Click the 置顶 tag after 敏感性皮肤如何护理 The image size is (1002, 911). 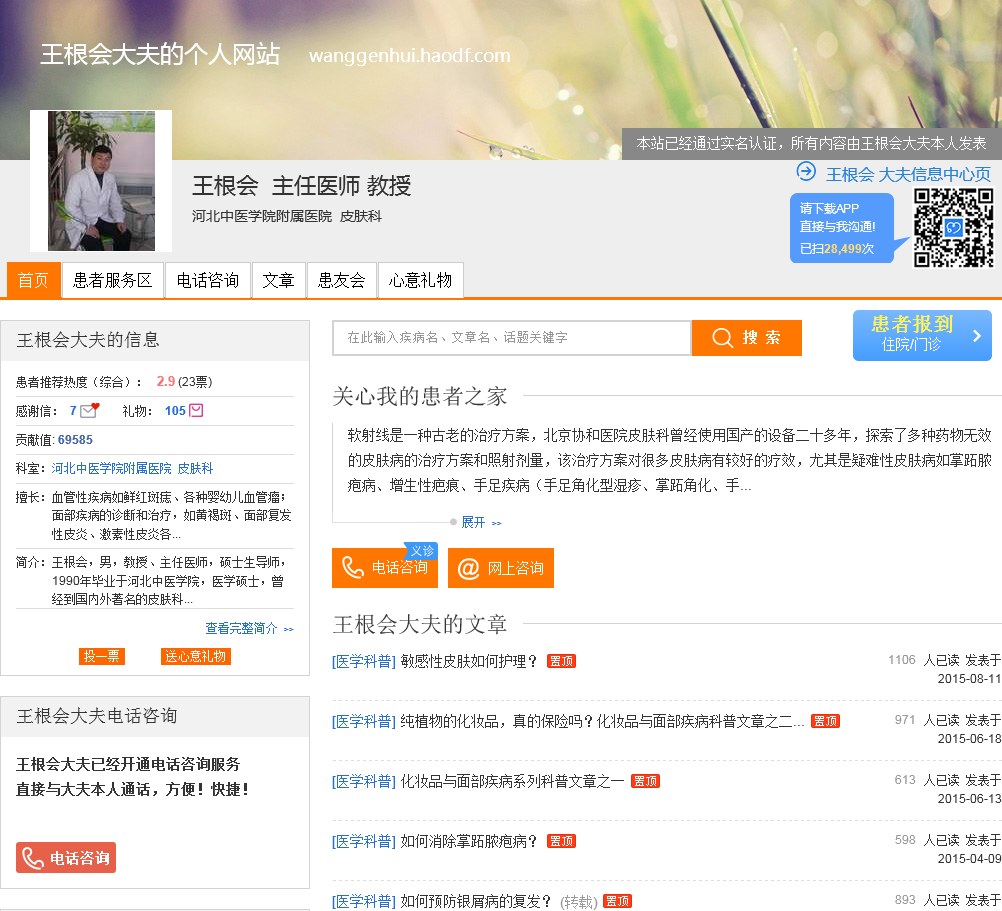(x=561, y=661)
